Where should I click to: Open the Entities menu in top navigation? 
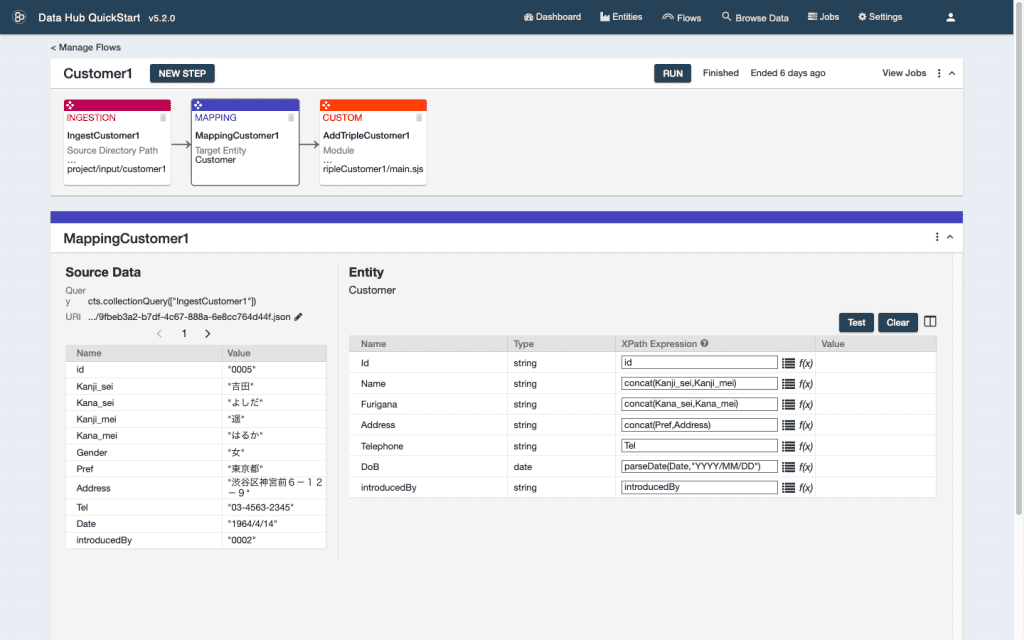(x=620, y=17)
